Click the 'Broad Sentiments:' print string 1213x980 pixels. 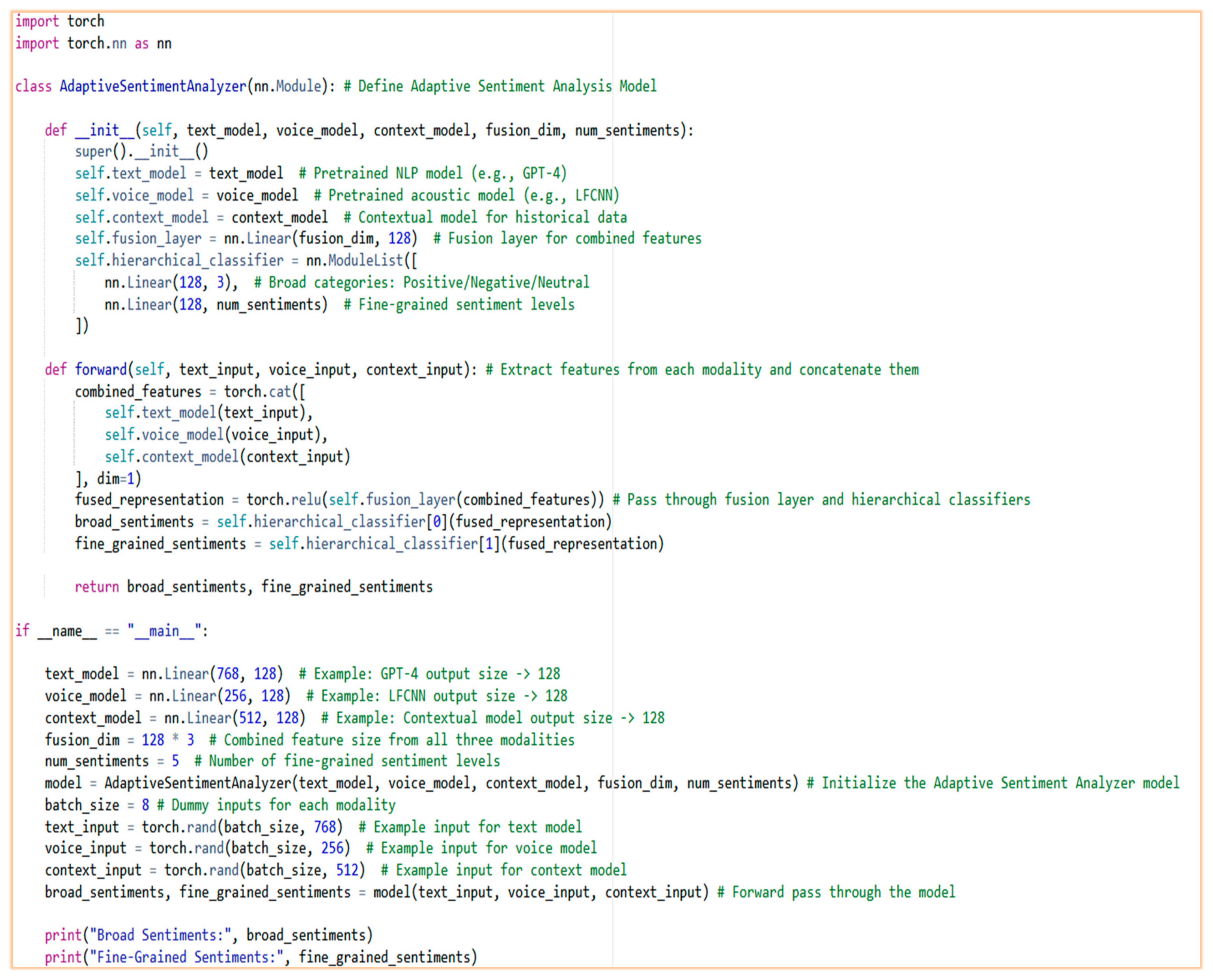[160, 935]
